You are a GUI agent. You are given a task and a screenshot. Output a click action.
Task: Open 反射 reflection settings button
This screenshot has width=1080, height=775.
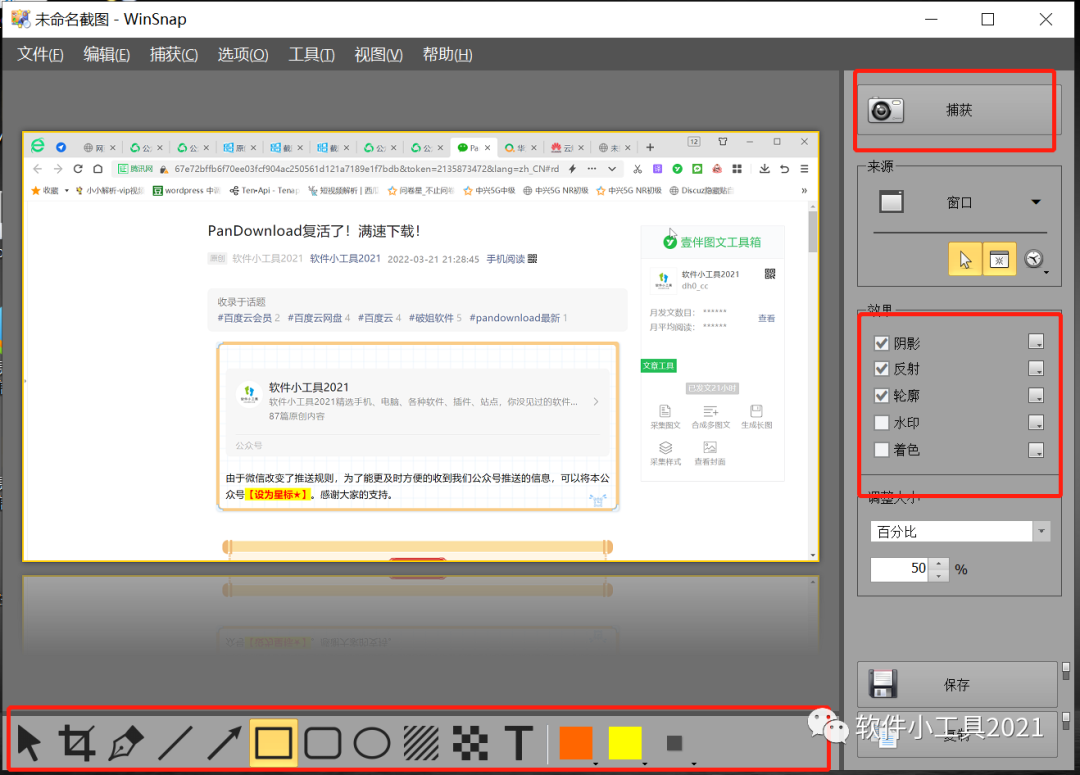pos(1035,368)
